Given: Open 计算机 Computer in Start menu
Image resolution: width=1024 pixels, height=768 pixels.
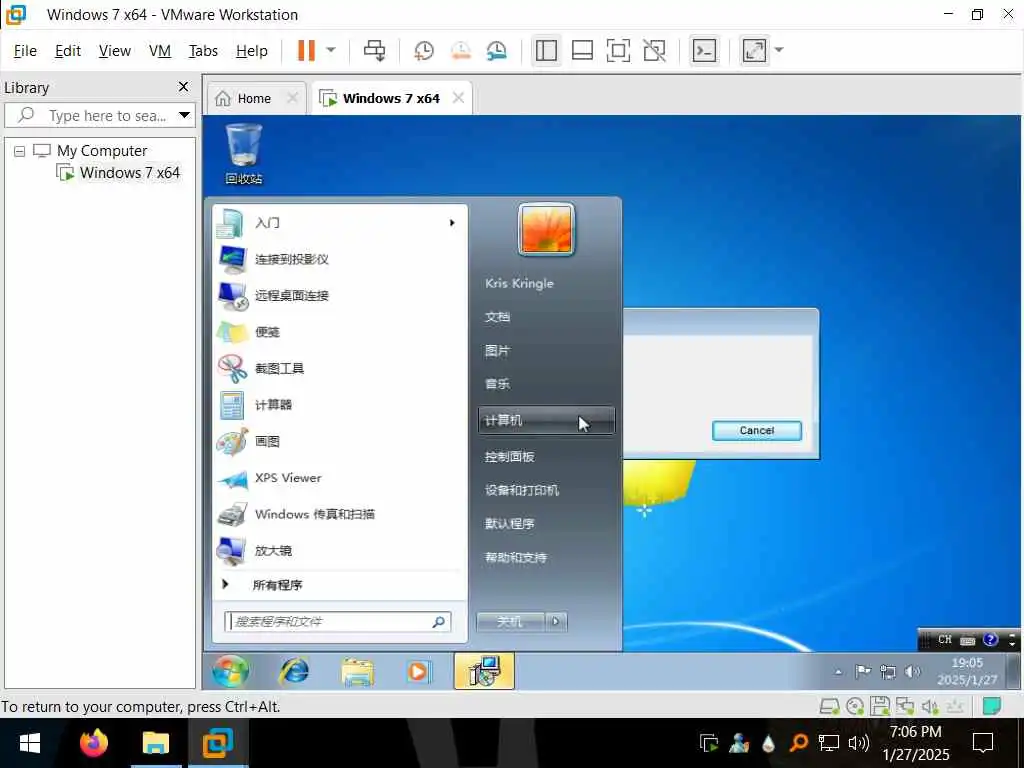Looking at the screenshot, I should [x=546, y=421].
